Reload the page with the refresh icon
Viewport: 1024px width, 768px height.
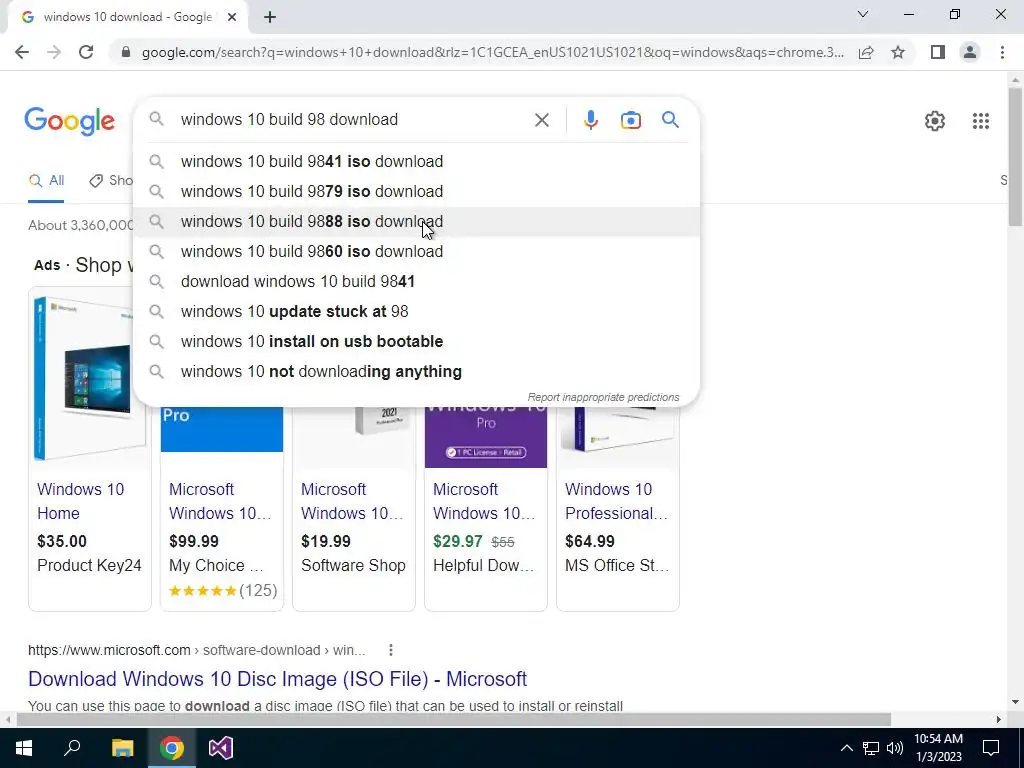pyautogui.click(x=86, y=52)
